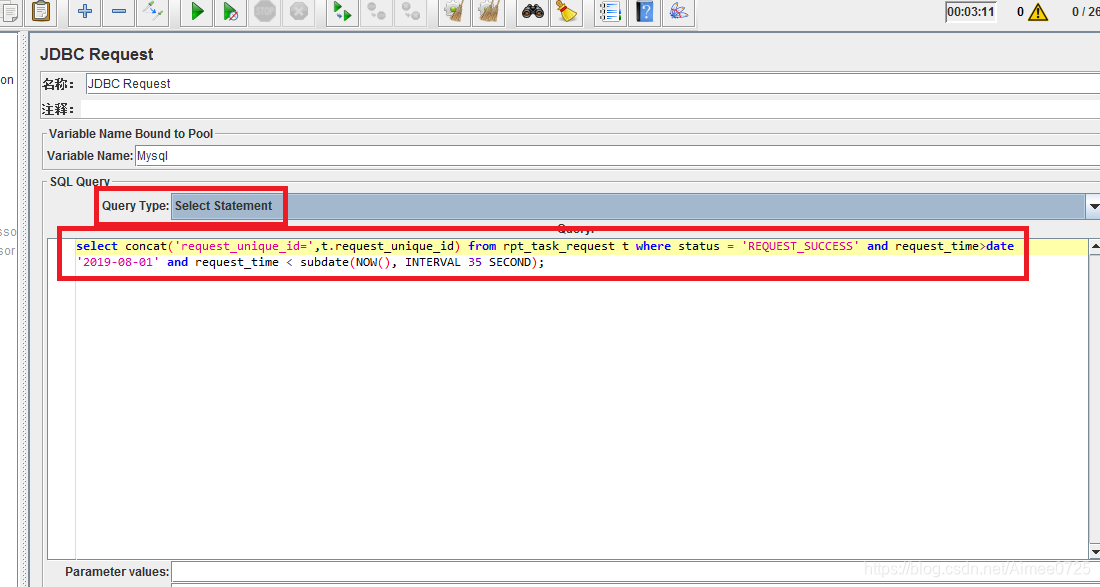Click the Clear All double broom icon
1100x587 pixels.
pos(488,12)
